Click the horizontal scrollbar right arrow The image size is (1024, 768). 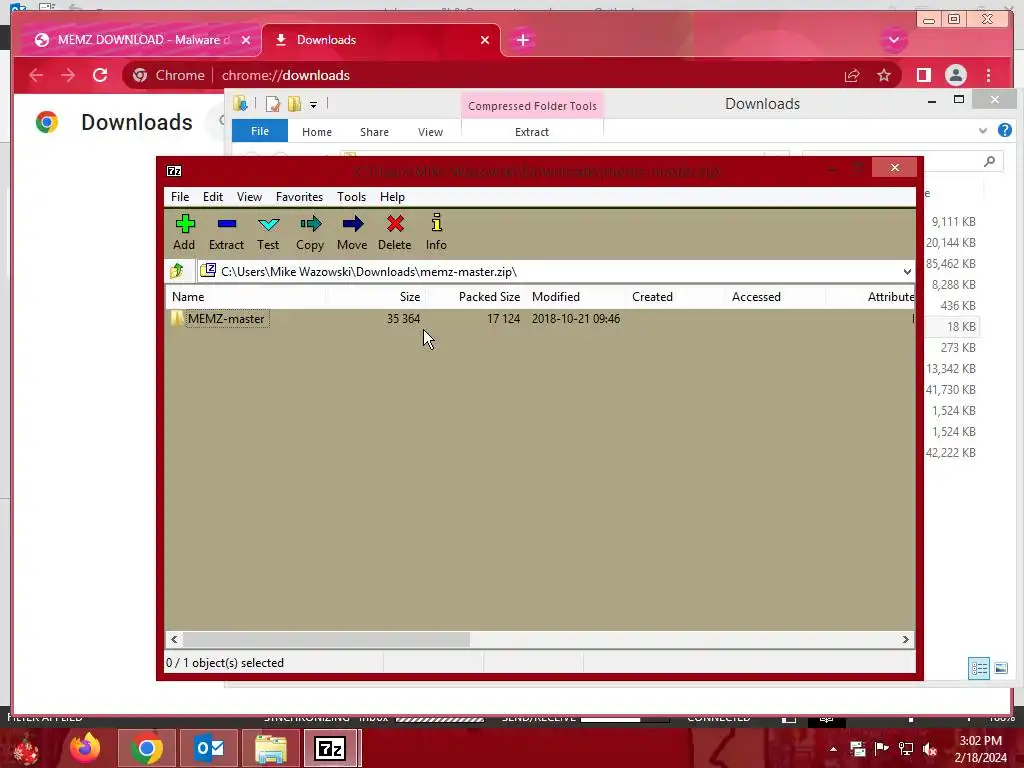[905, 639]
